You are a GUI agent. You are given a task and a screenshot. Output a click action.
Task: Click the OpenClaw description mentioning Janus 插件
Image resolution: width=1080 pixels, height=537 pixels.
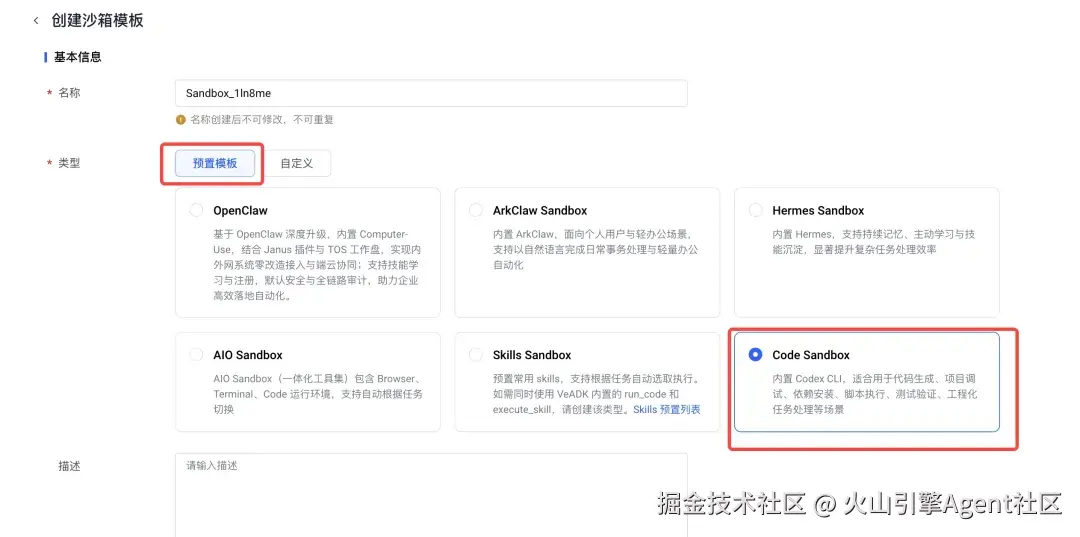[316, 265]
